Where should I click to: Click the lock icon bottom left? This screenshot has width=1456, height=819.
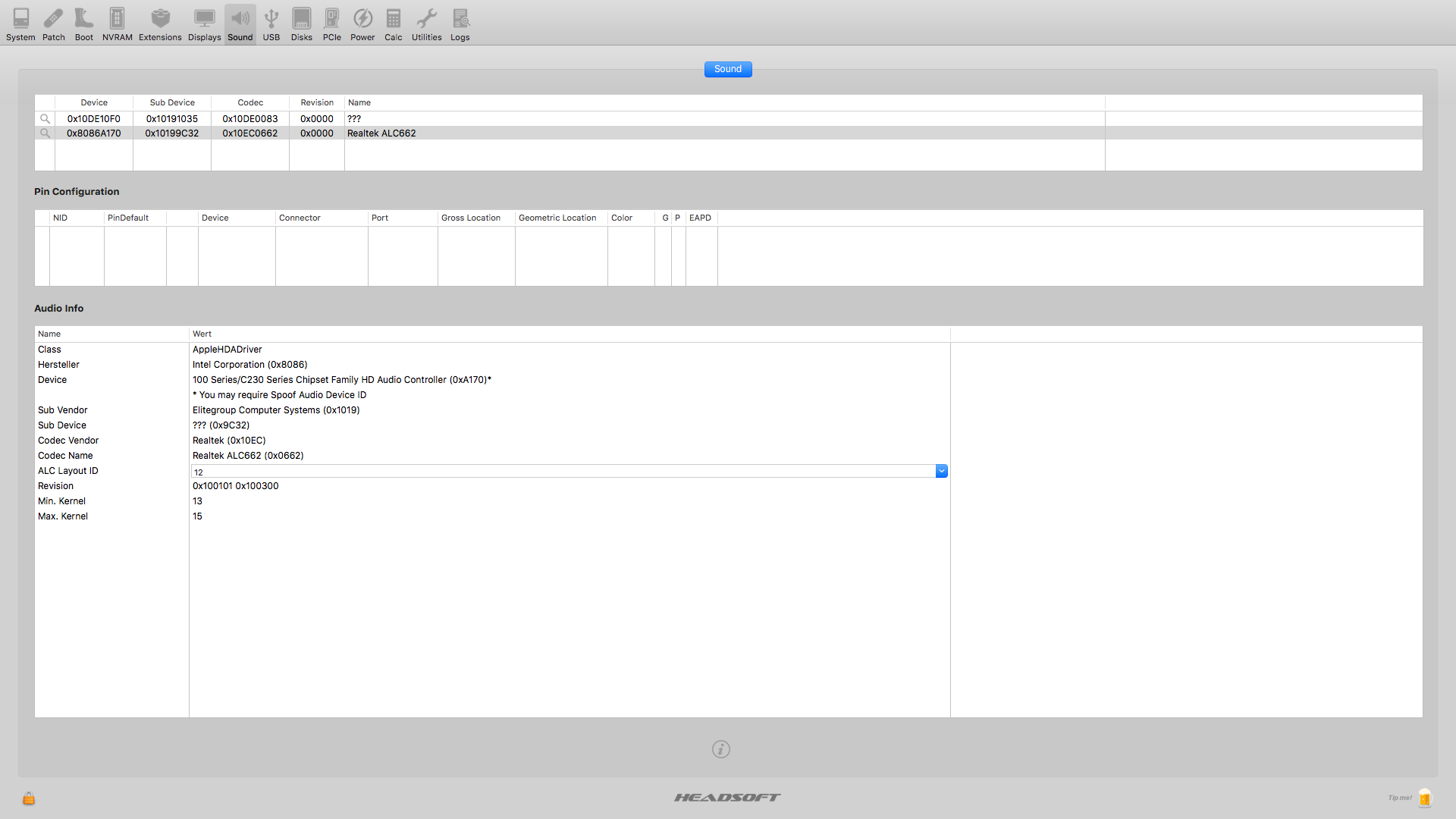pos(29,798)
